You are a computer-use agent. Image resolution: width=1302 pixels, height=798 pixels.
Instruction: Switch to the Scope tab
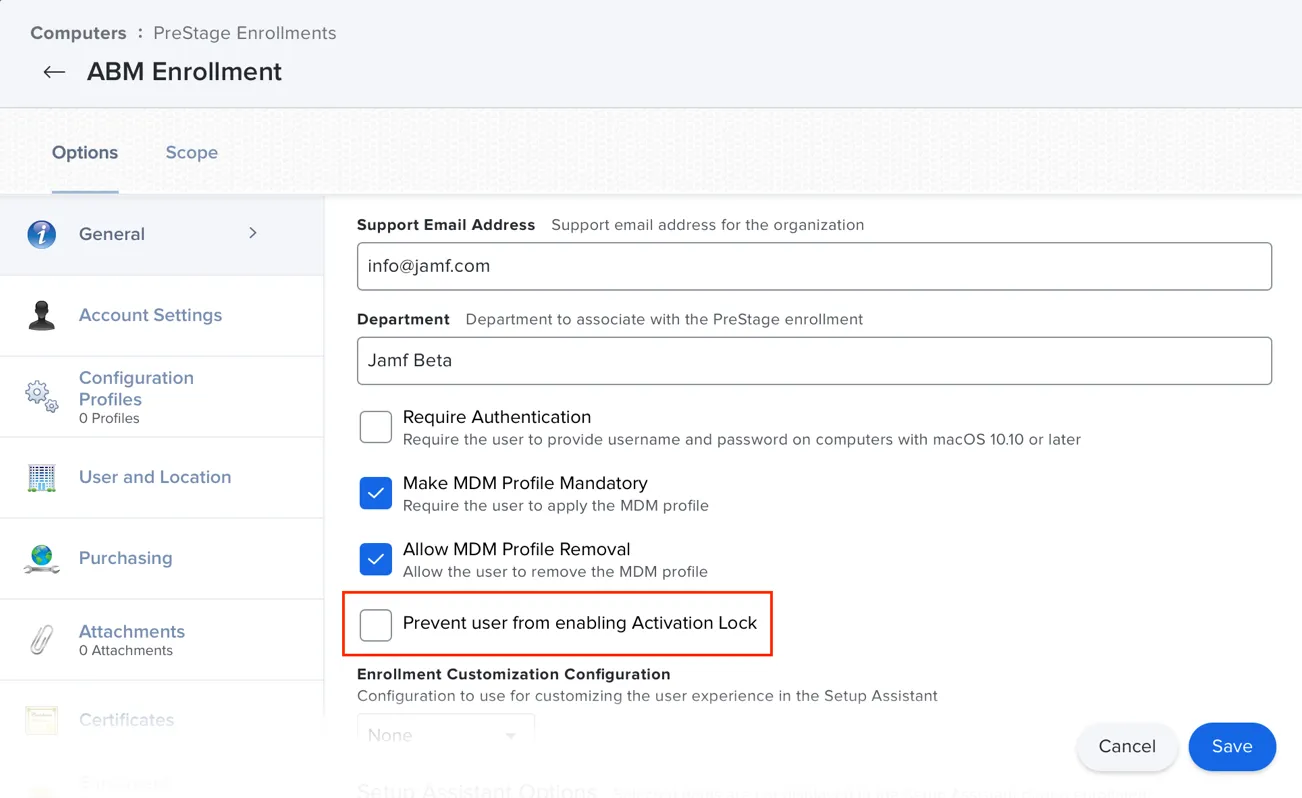[191, 152]
